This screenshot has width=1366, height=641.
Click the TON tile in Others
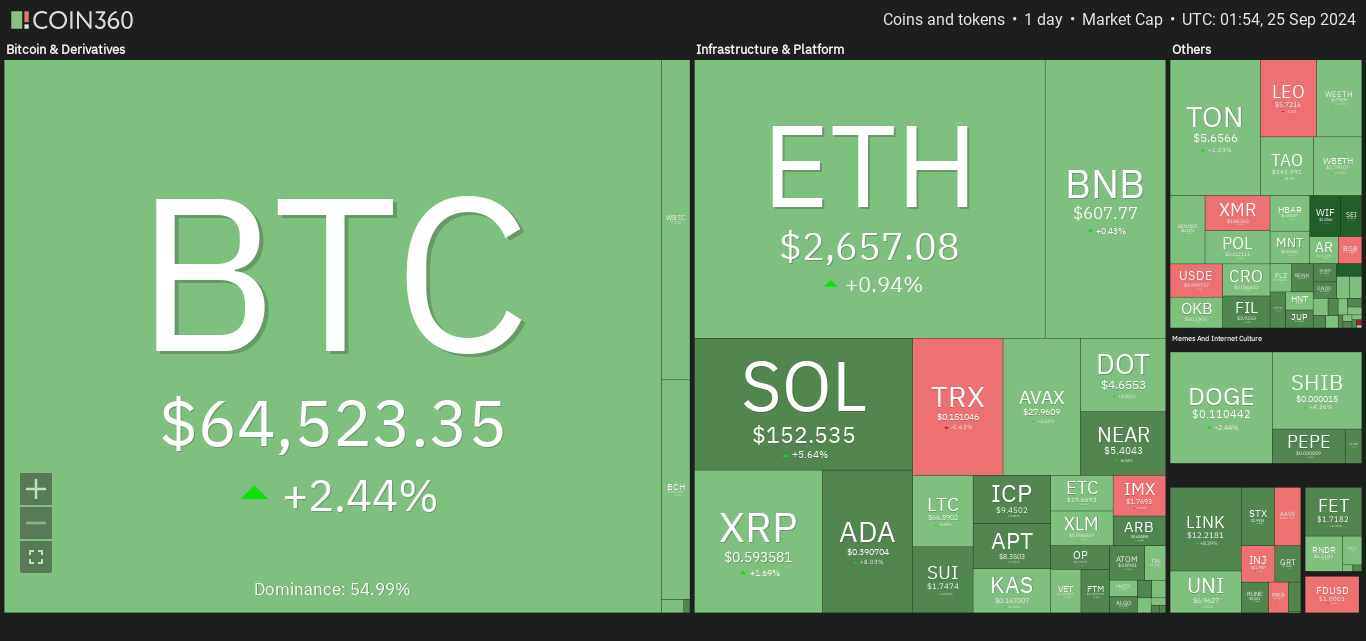point(1215,127)
